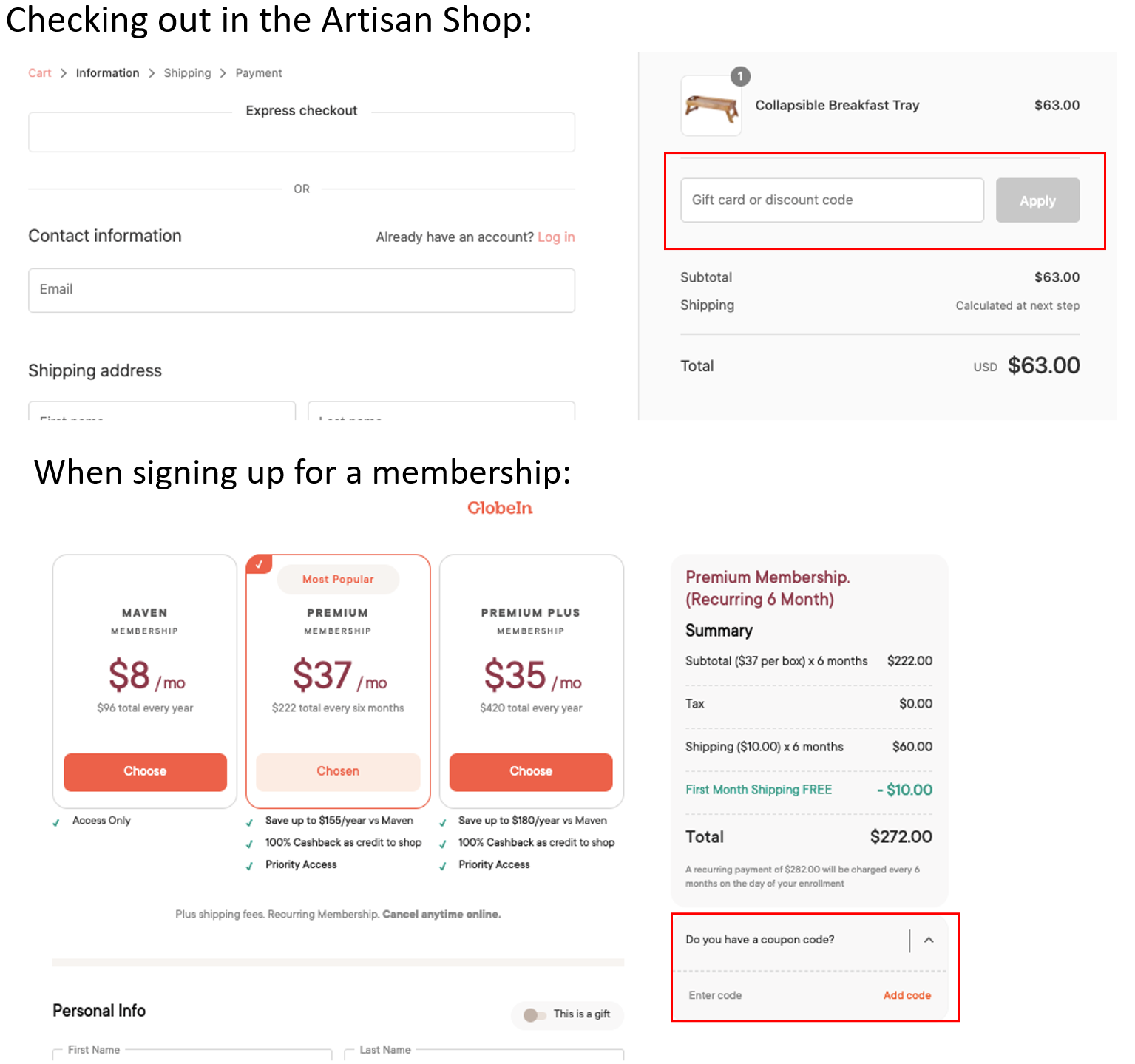
Task: Choose the Premium Plus membership plan
Action: (531, 771)
